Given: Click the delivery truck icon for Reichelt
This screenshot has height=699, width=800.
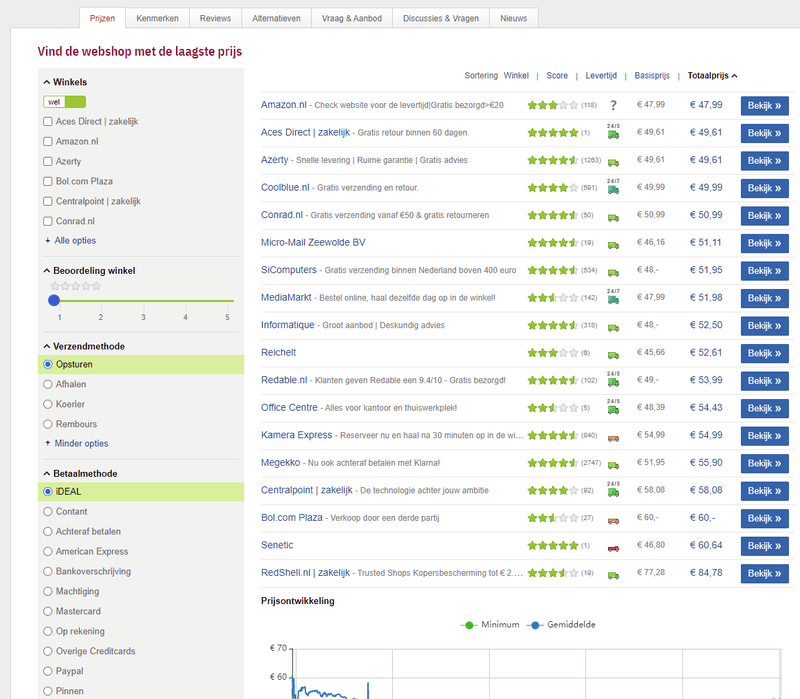Looking at the screenshot, I should (x=613, y=356).
